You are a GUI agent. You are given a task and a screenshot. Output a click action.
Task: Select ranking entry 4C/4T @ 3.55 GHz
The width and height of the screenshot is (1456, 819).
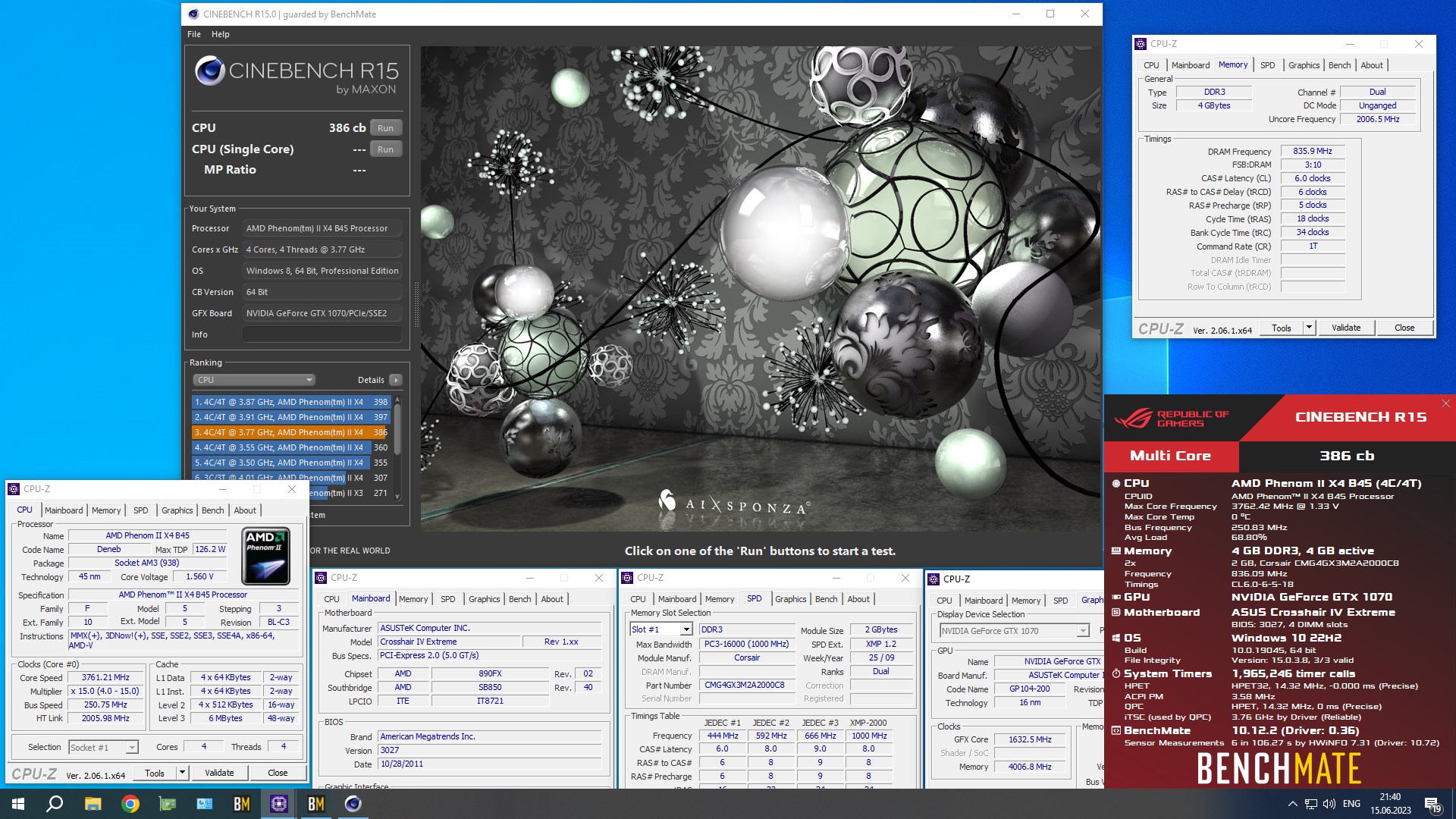coord(291,447)
